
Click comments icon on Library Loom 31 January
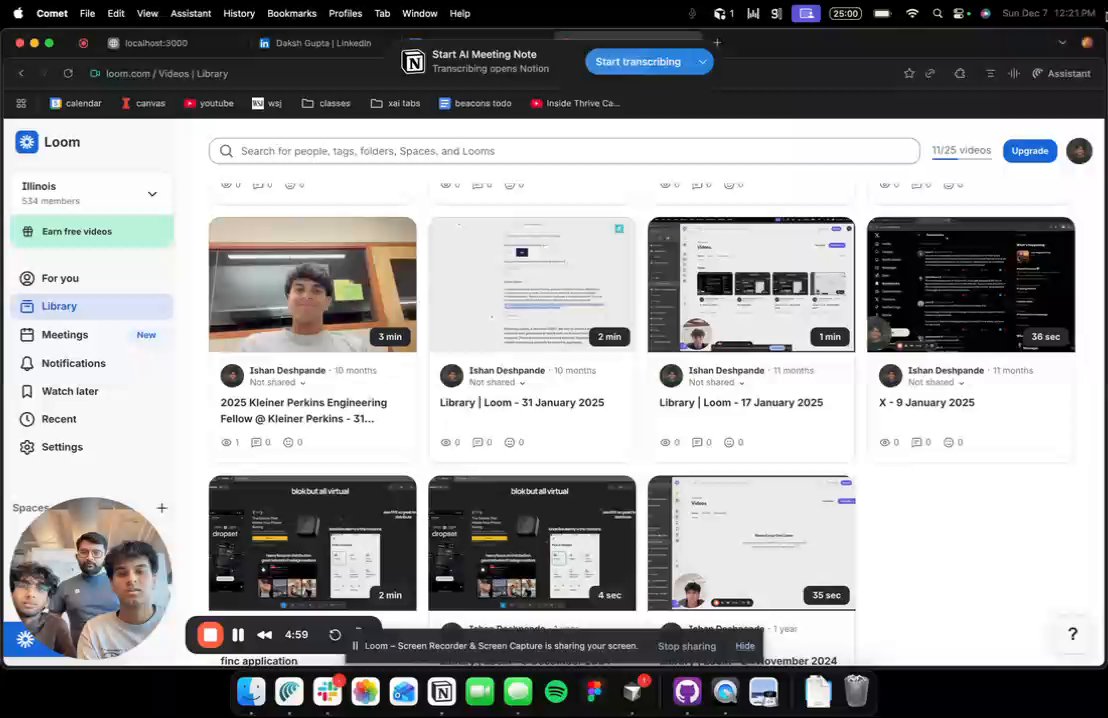(x=478, y=442)
